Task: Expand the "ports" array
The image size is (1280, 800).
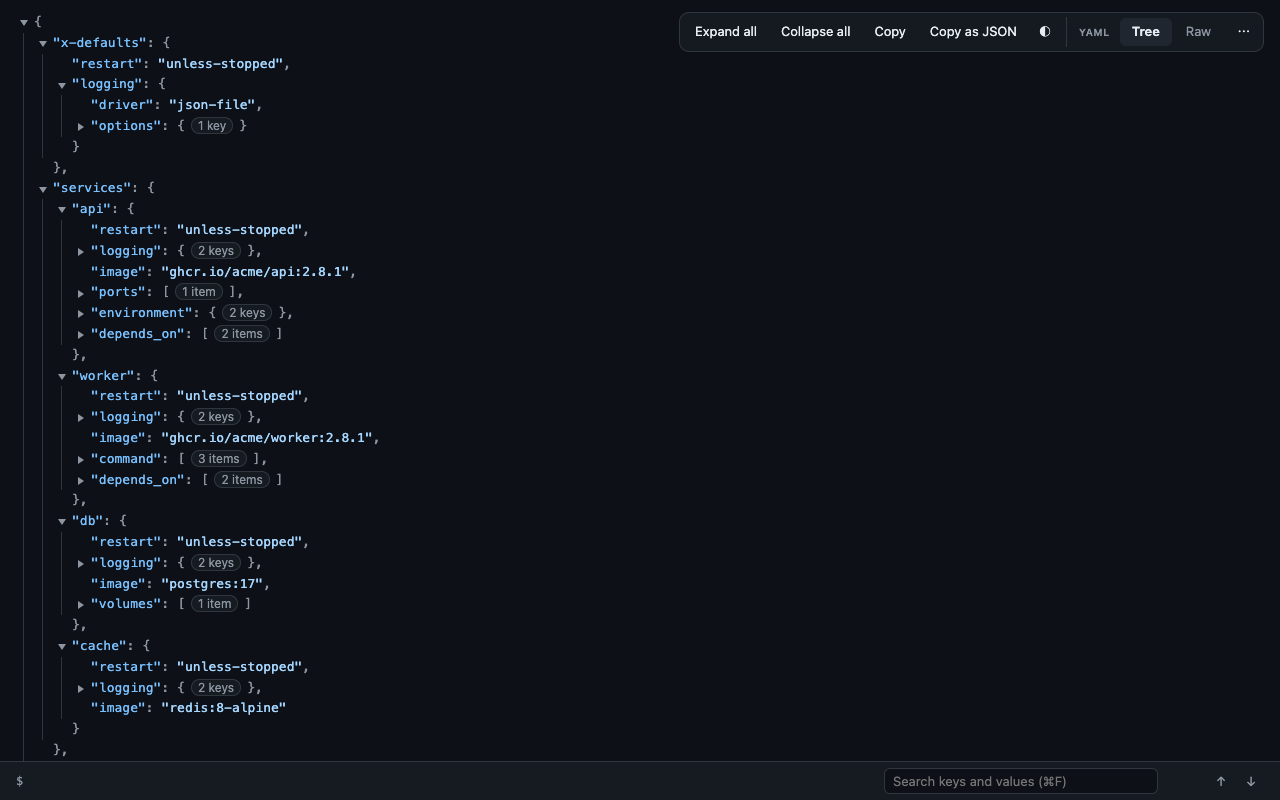Action: point(81,293)
